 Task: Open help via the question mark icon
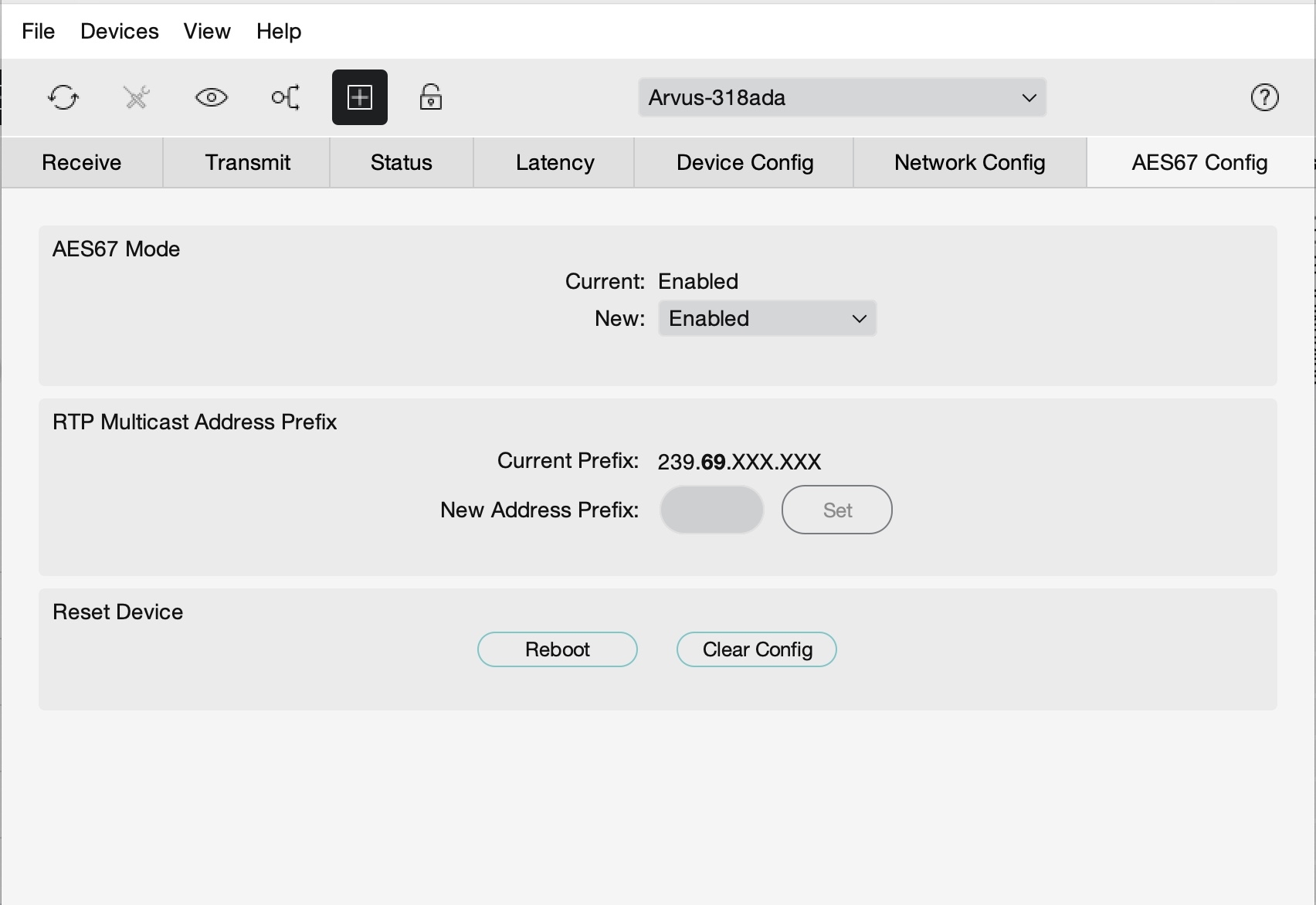[x=1264, y=97]
